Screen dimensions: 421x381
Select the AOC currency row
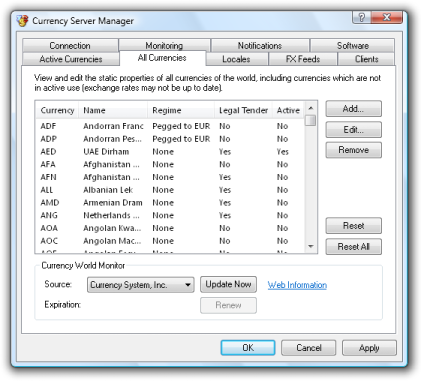point(170,241)
